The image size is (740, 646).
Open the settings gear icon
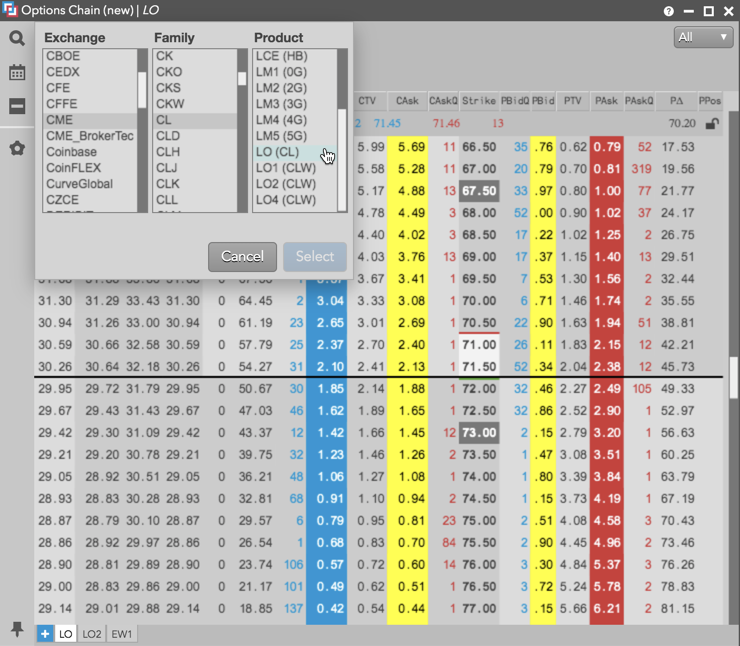click(x=17, y=149)
